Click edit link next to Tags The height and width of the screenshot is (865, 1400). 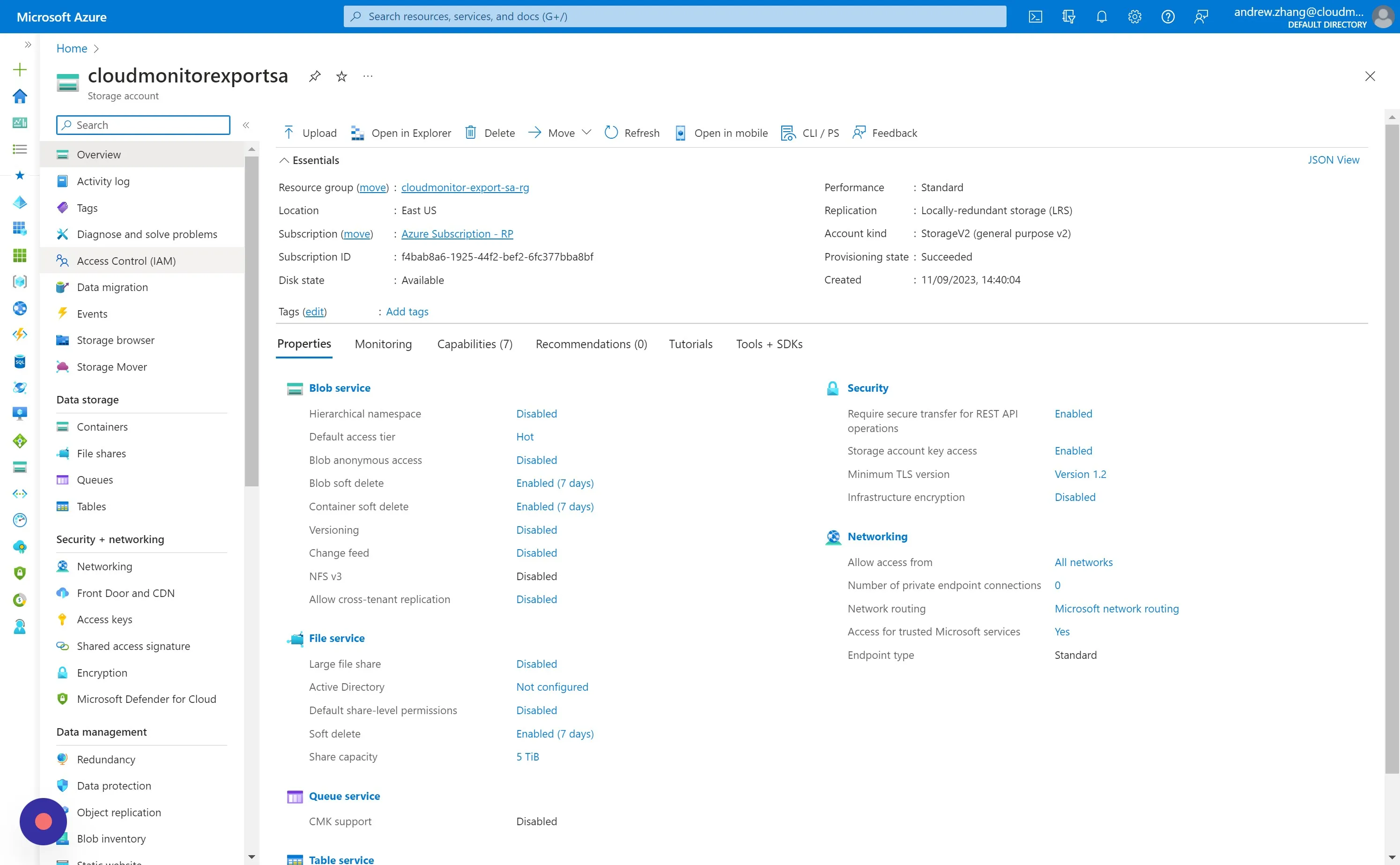(314, 311)
